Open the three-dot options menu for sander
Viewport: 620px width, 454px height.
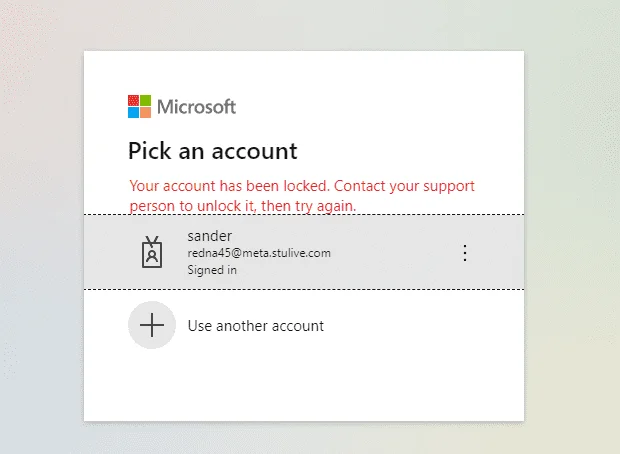click(x=465, y=253)
